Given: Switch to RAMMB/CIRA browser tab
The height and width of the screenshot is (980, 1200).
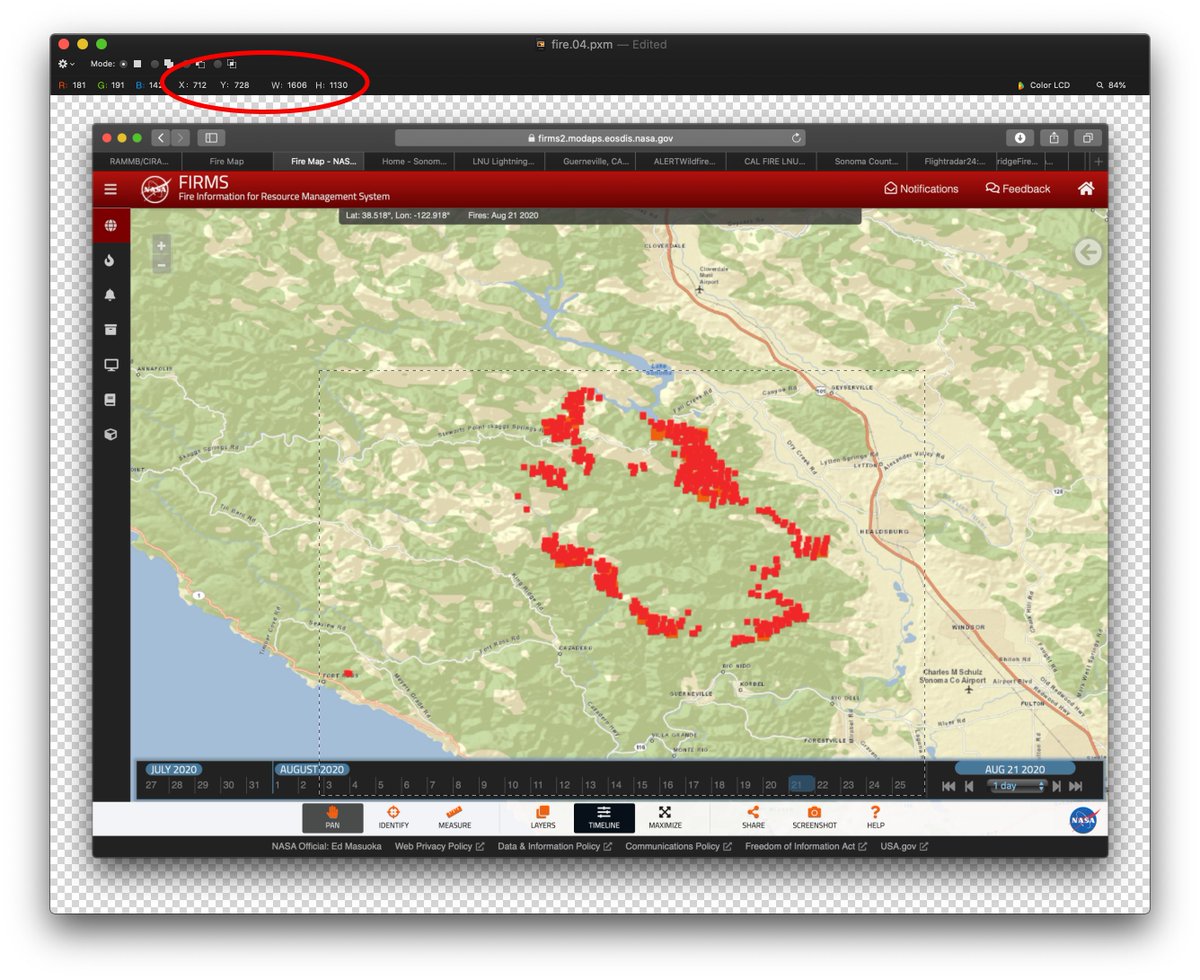Looking at the screenshot, I should click(138, 161).
